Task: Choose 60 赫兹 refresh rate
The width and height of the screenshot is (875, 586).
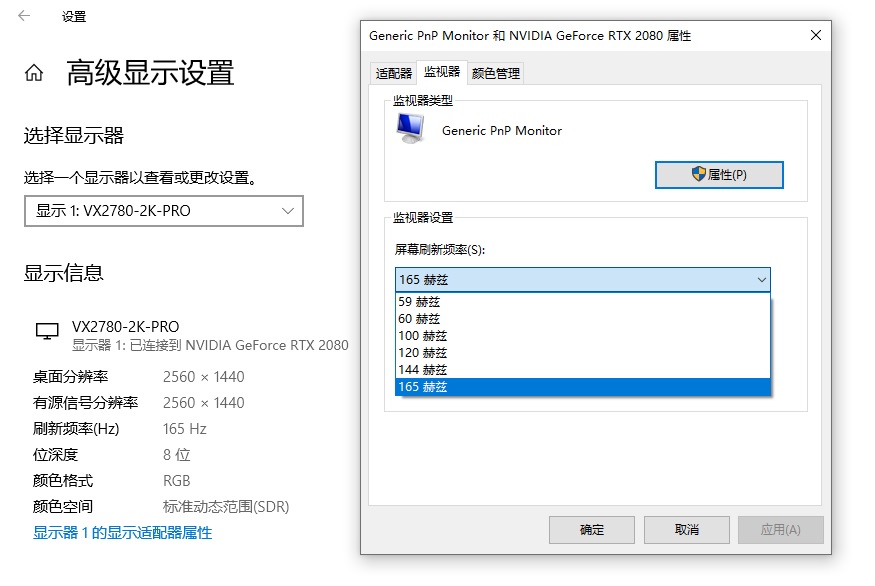Action: pyautogui.click(x=583, y=319)
